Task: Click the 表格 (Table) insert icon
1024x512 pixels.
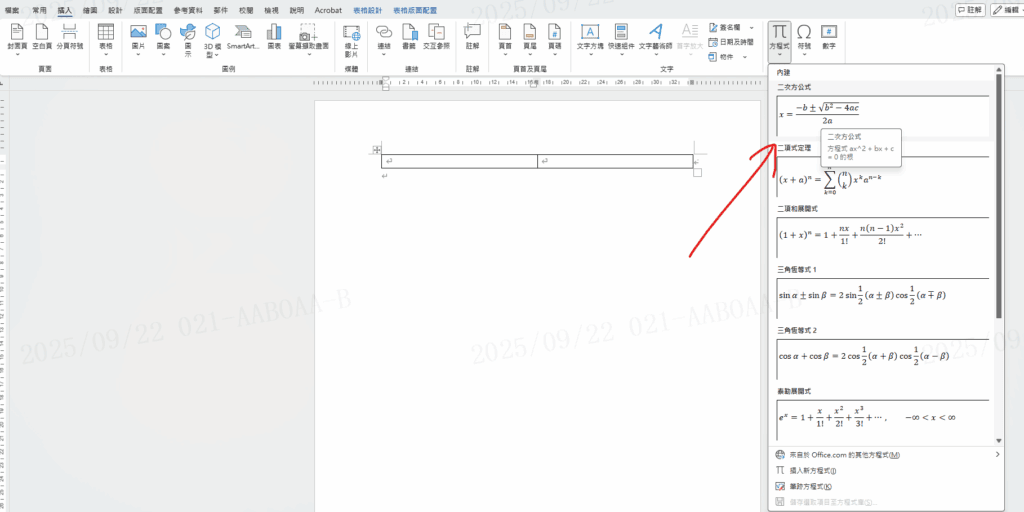Action: coord(105,38)
